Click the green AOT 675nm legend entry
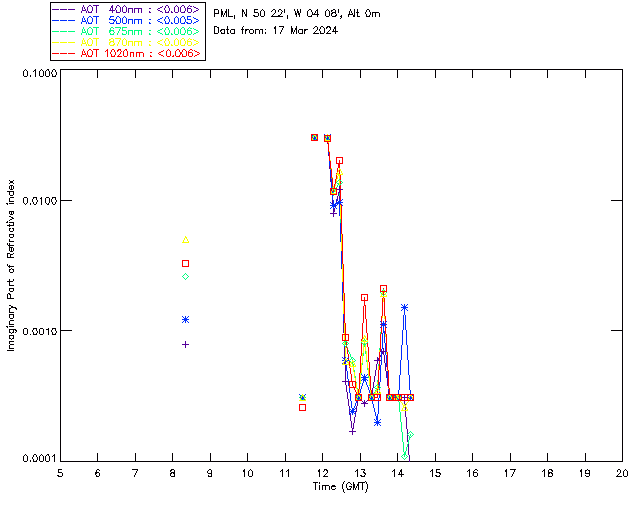 126,31
